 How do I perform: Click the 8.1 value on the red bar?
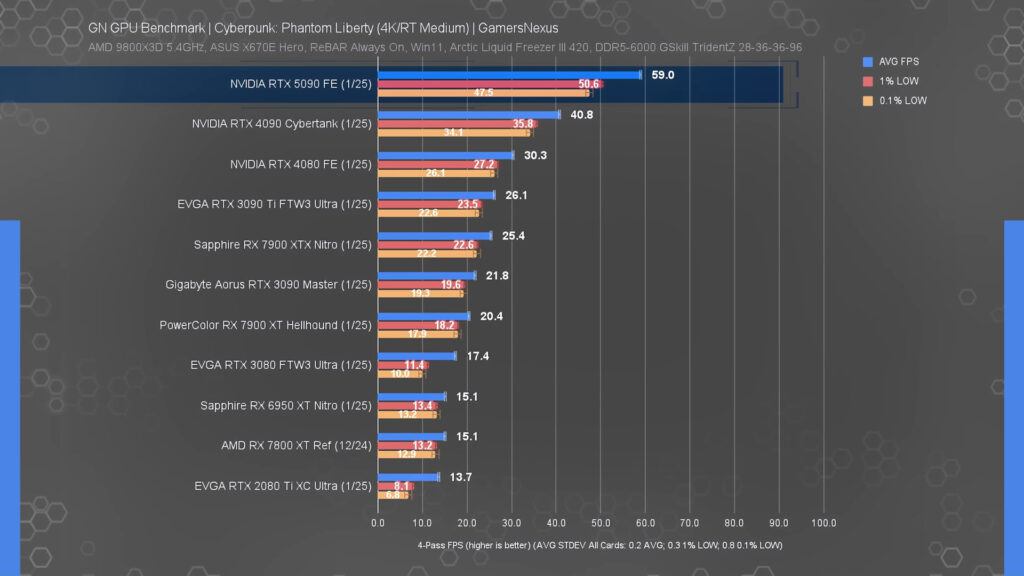pyautogui.click(x=401, y=486)
